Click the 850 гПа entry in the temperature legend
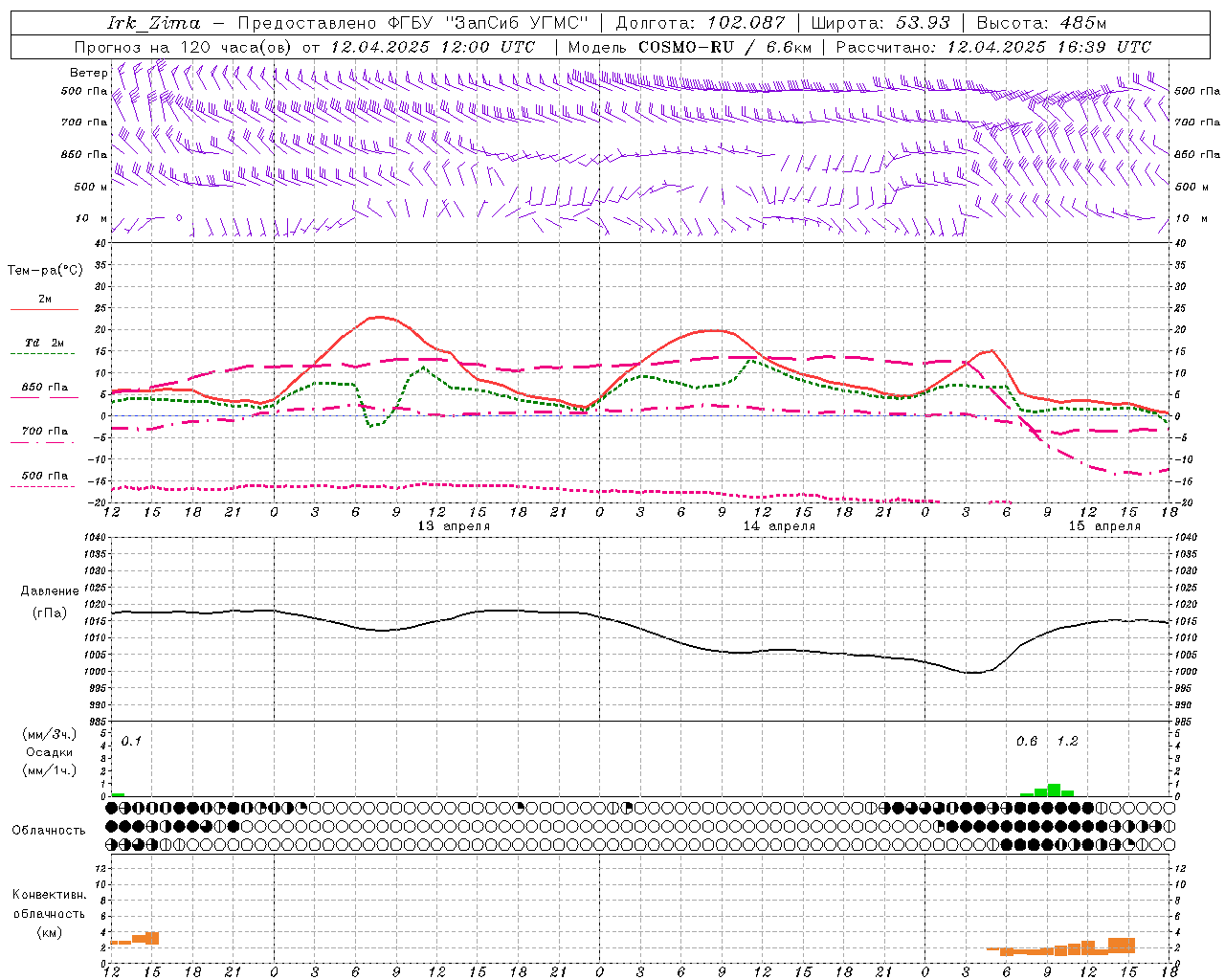The height and width of the screenshot is (980, 1225). 44,388
